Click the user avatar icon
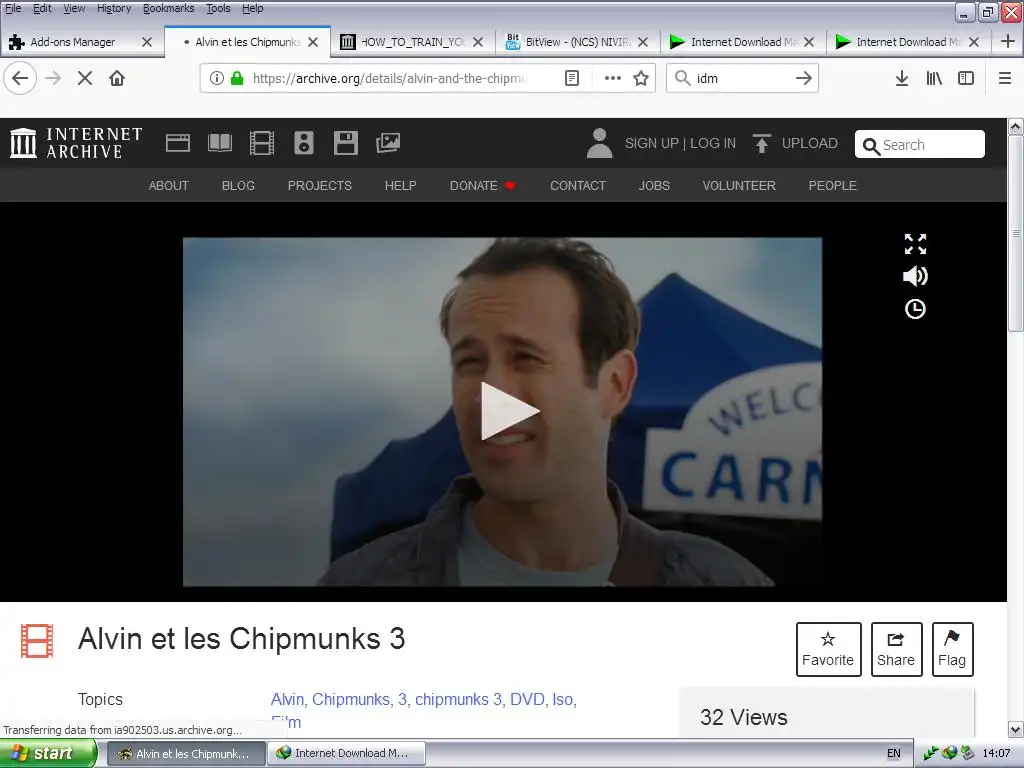The image size is (1024, 768). tap(600, 143)
